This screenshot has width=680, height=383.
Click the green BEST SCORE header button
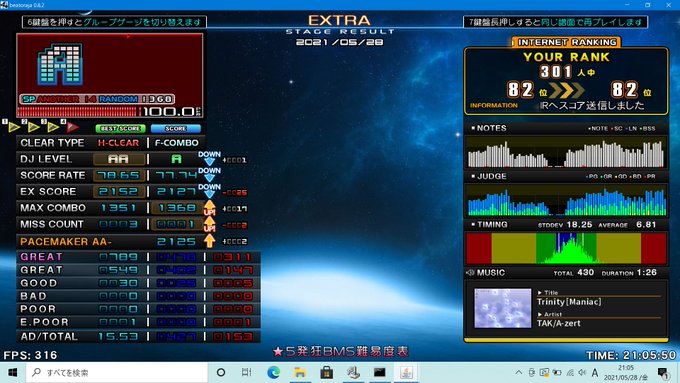120,128
